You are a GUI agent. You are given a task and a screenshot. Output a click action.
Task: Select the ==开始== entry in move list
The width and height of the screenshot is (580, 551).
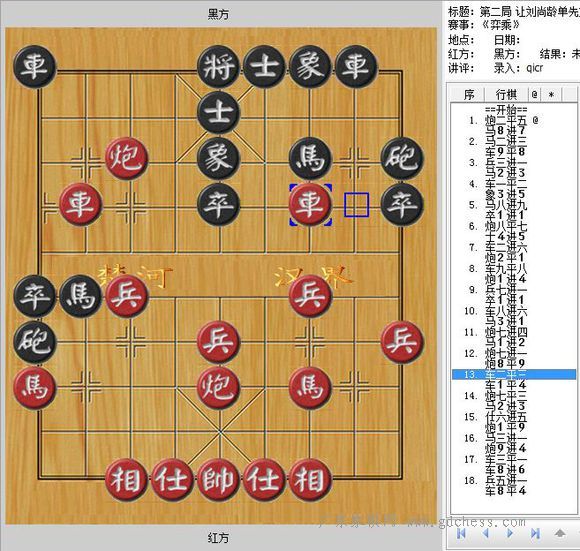point(506,110)
